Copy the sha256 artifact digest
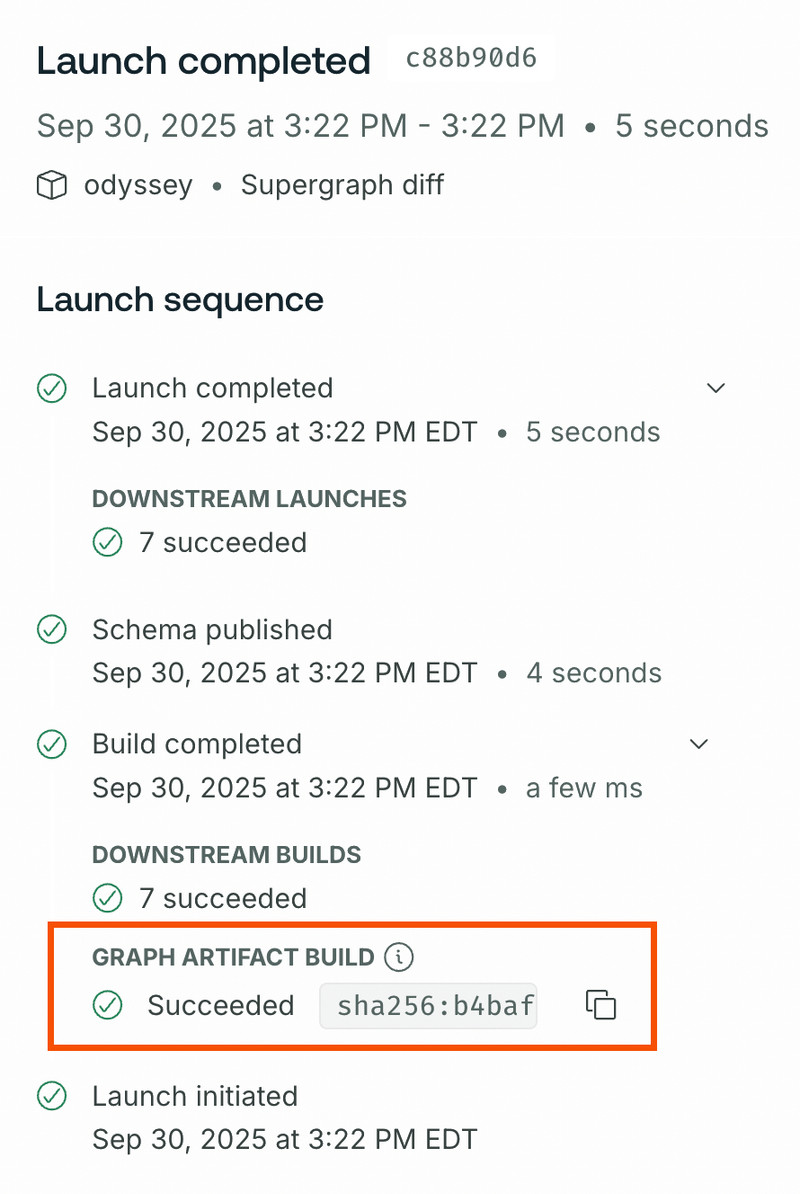Image resolution: width=800 pixels, height=1194 pixels. click(x=600, y=1005)
